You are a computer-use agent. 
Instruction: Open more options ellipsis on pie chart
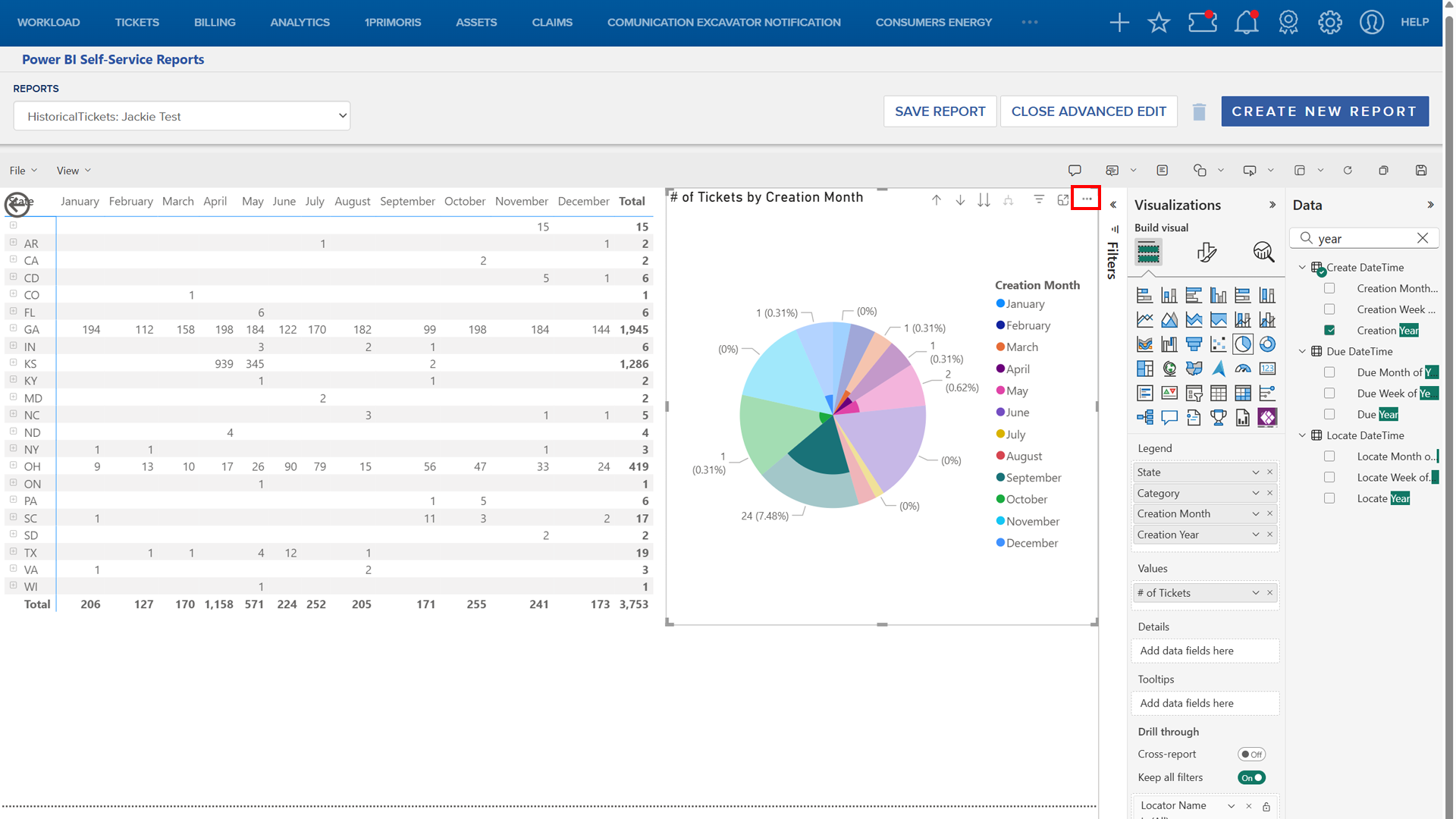pyautogui.click(x=1087, y=199)
